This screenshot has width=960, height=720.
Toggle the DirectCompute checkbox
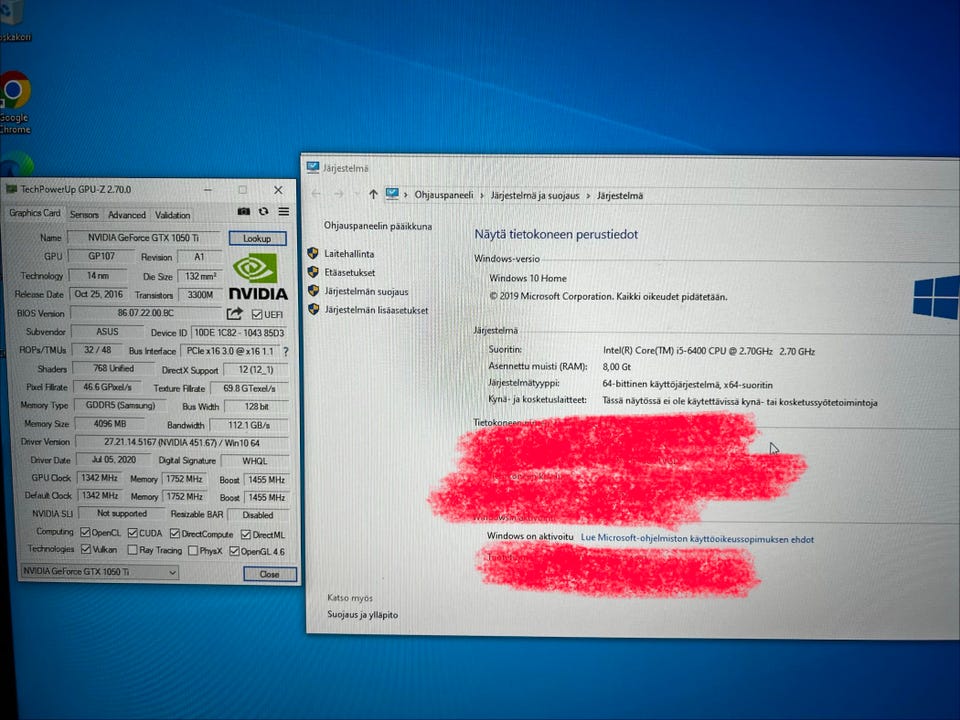175,534
